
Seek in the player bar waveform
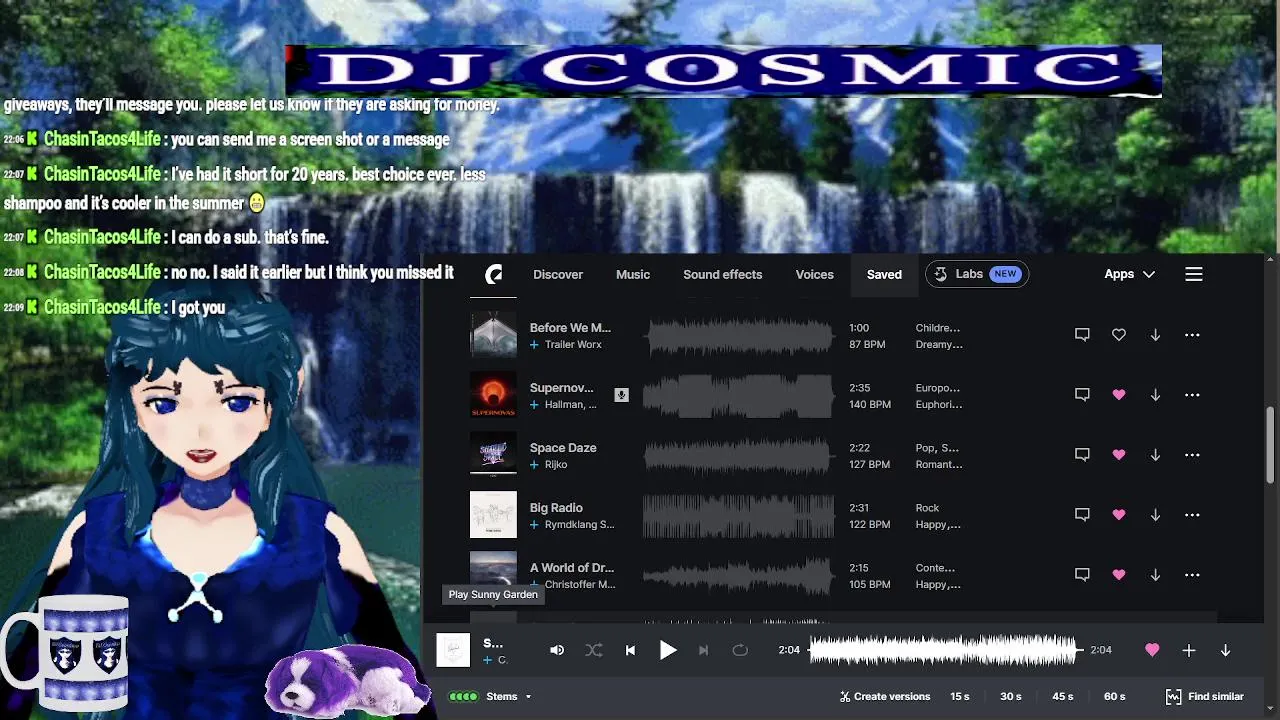click(x=943, y=650)
